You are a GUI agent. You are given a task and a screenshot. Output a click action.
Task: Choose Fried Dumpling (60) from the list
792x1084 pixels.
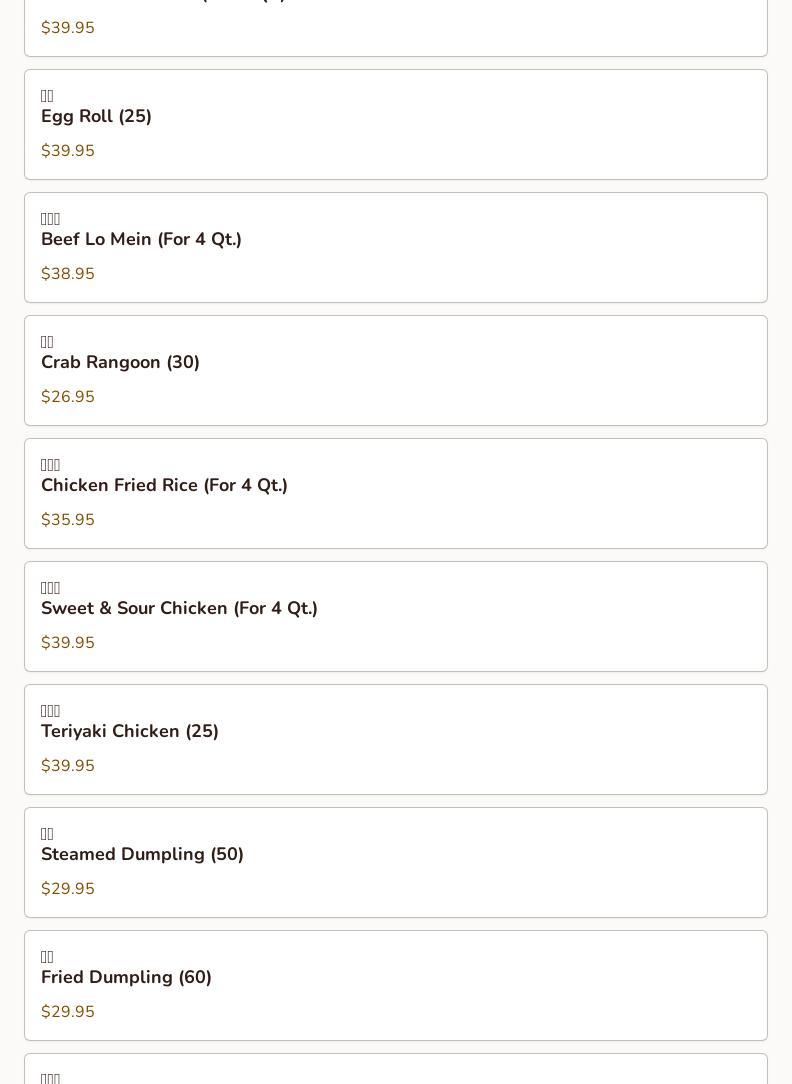click(x=126, y=978)
